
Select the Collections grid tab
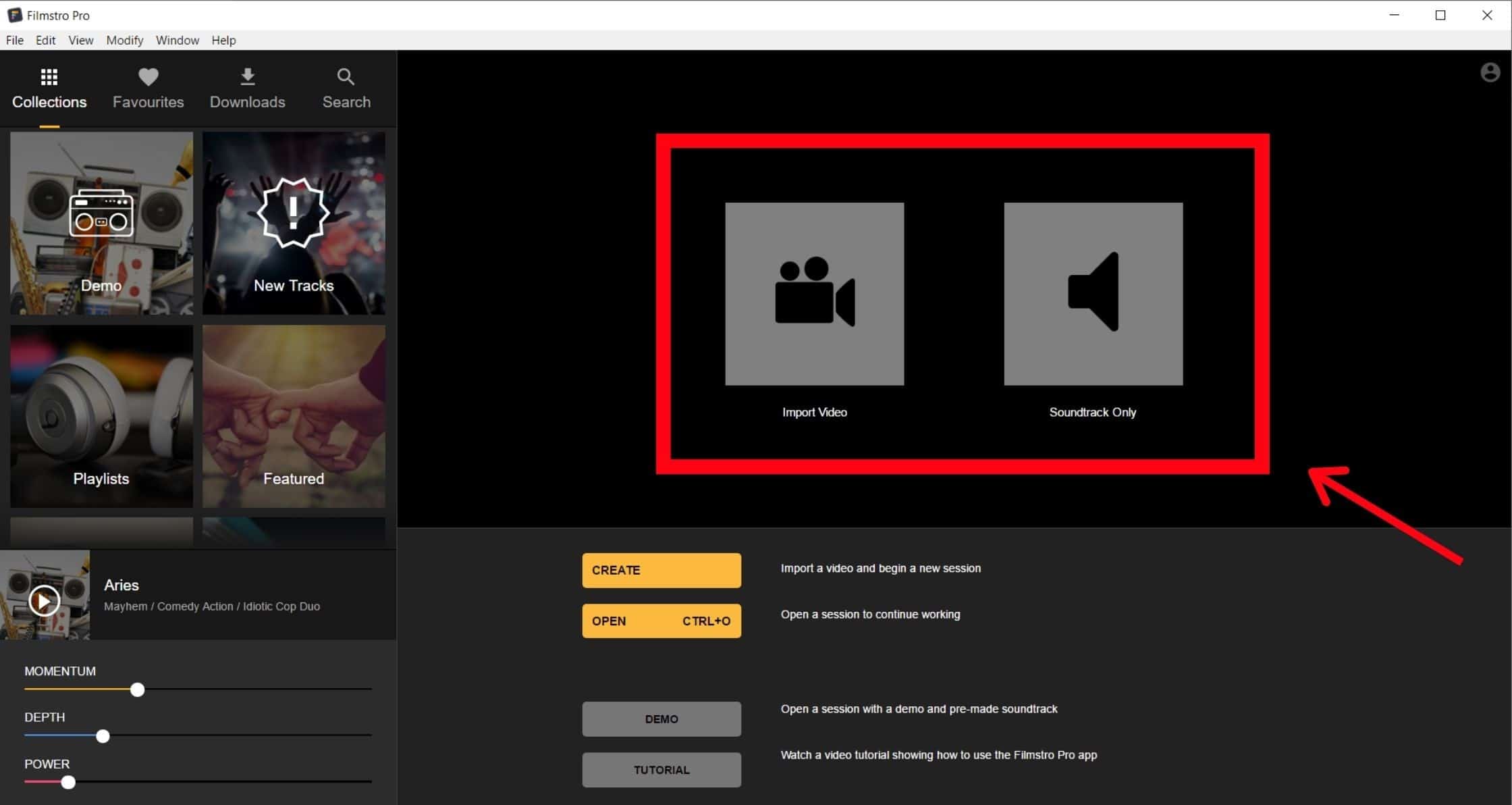(x=49, y=88)
